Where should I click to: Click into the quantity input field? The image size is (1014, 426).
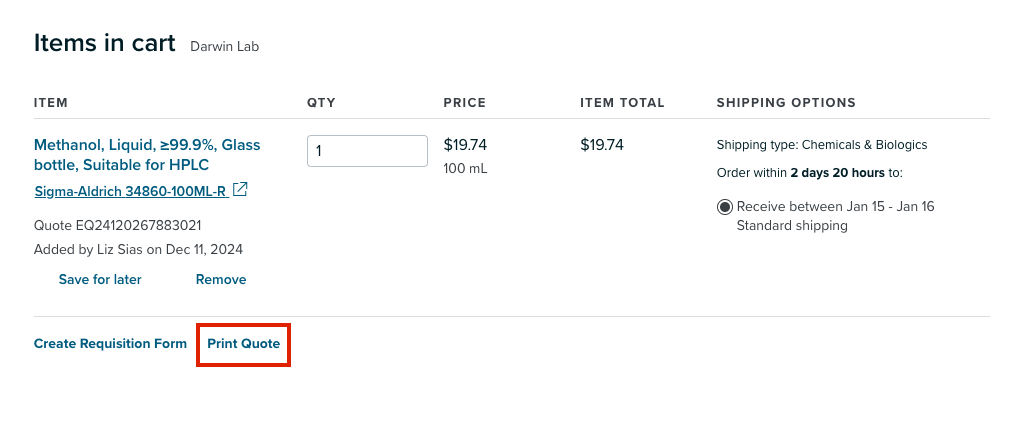[x=367, y=151]
